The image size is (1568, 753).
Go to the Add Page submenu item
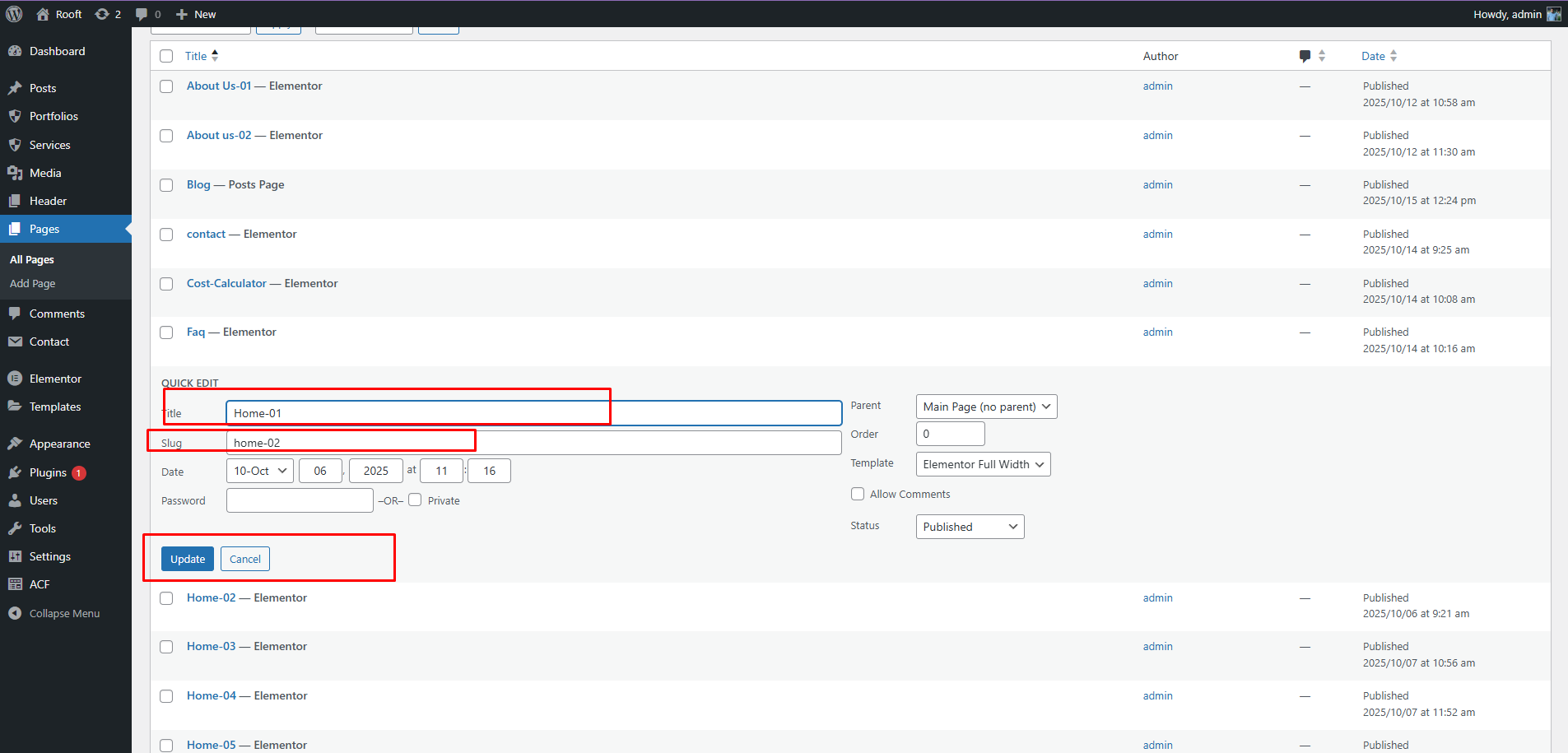[x=33, y=283]
